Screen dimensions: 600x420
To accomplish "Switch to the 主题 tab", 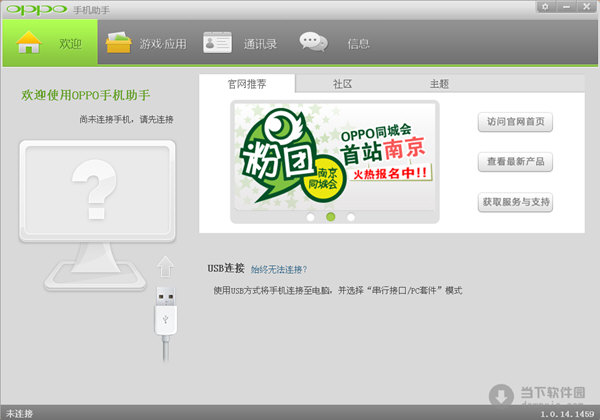I will point(439,84).
